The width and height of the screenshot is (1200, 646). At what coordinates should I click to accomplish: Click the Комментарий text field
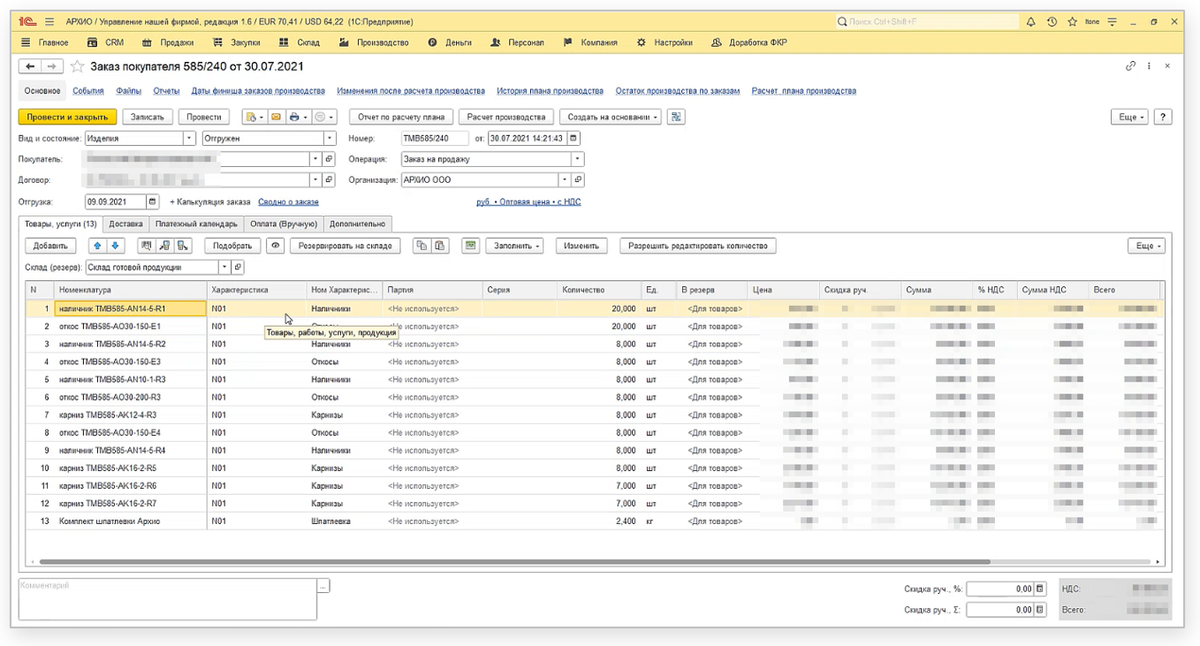coord(166,598)
